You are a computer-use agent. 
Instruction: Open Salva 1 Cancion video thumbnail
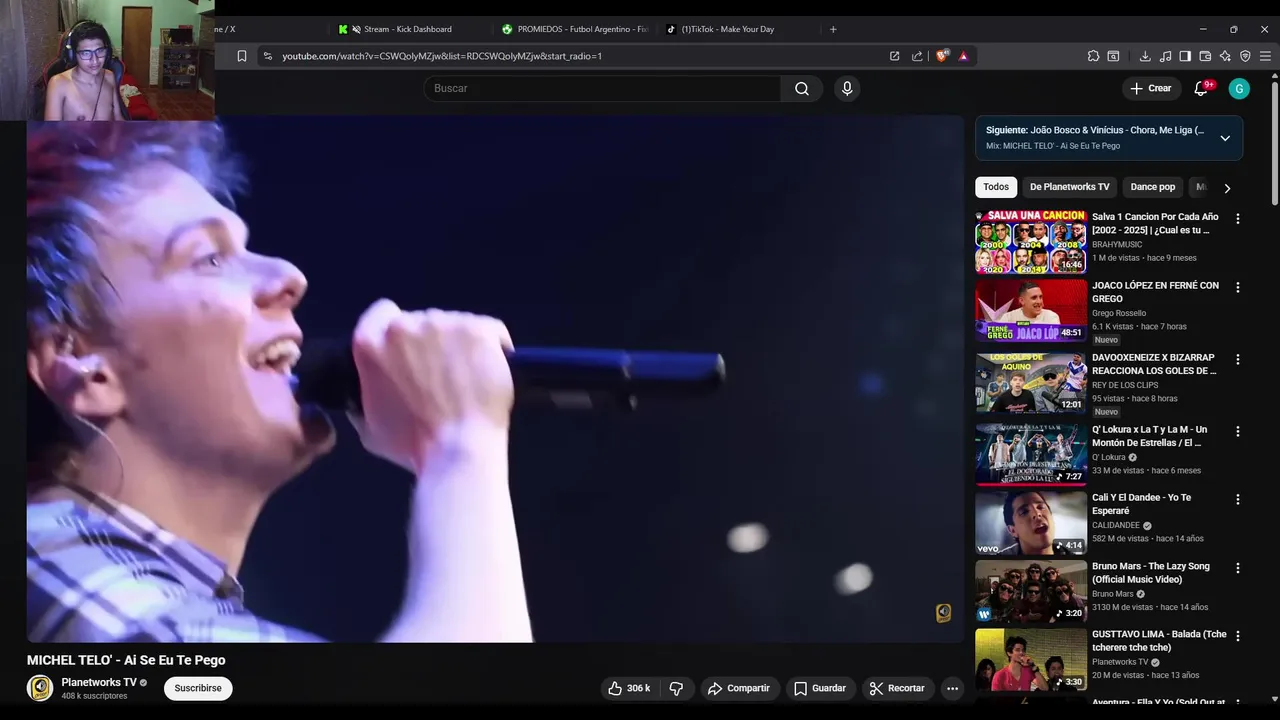point(1031,241)
